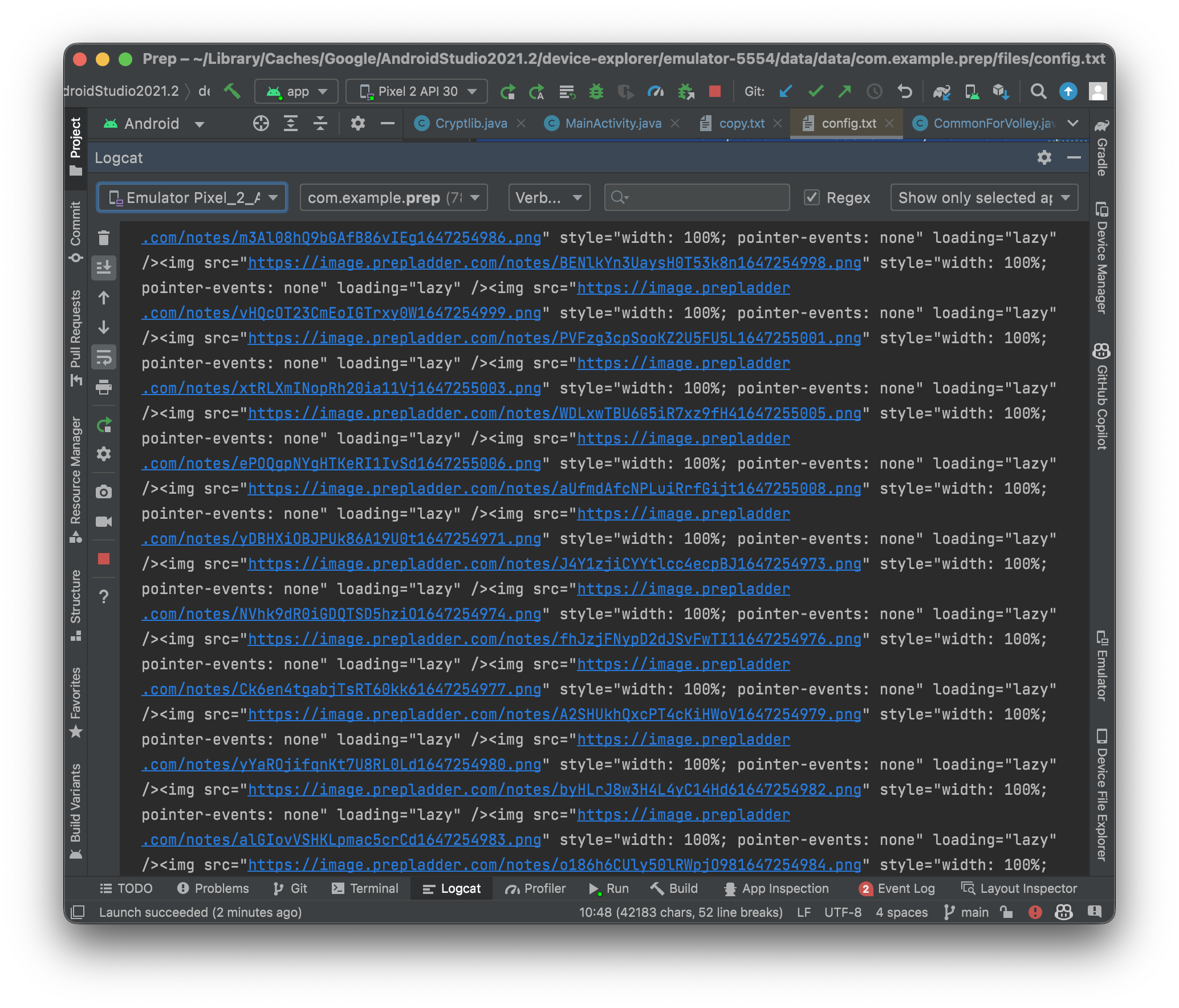This screenshot has width=1179, height=1008.
Task: Click the Debug app bug icon
Action: coord(596,91)
